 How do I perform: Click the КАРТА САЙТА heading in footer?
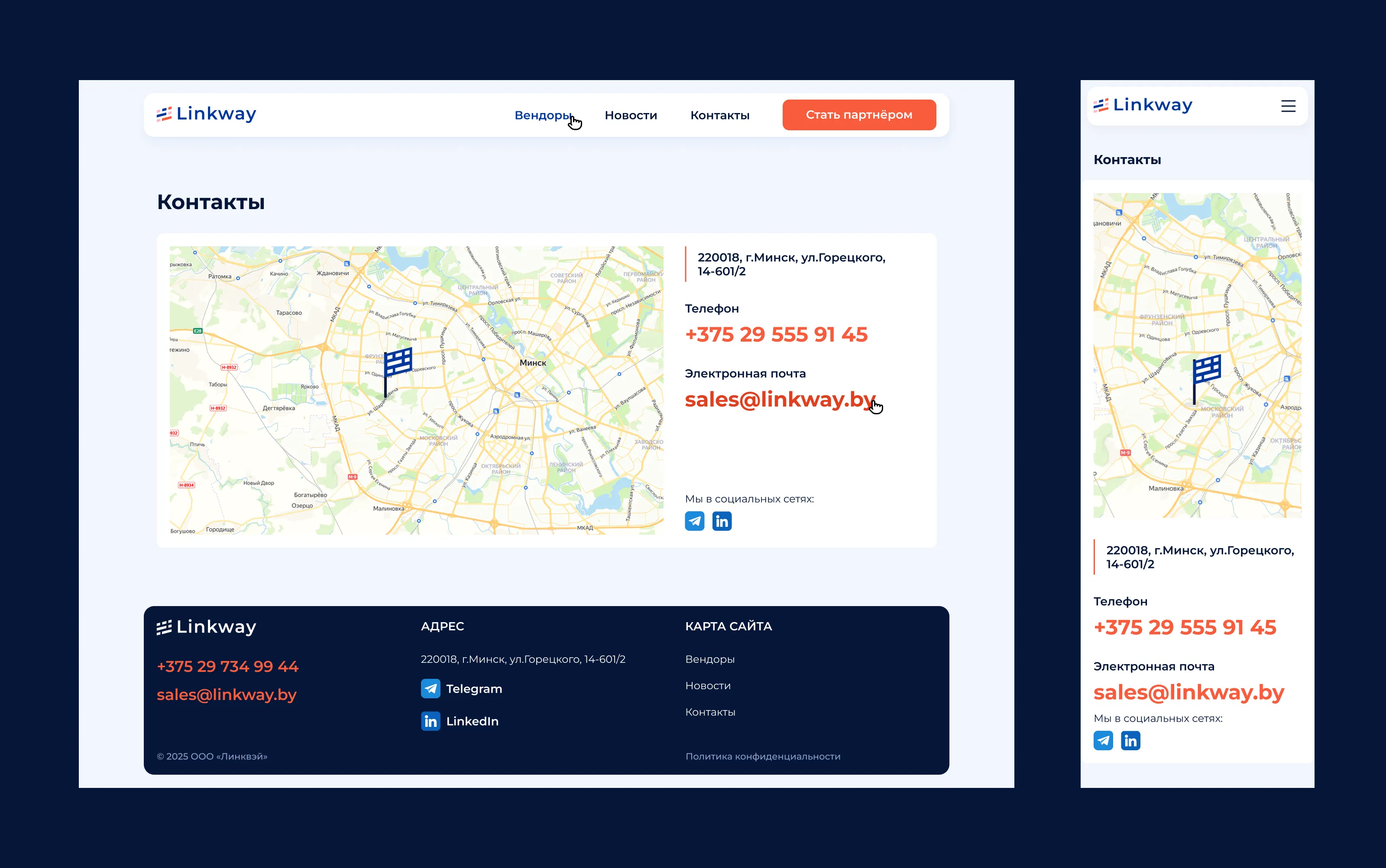tap(729, 626)
